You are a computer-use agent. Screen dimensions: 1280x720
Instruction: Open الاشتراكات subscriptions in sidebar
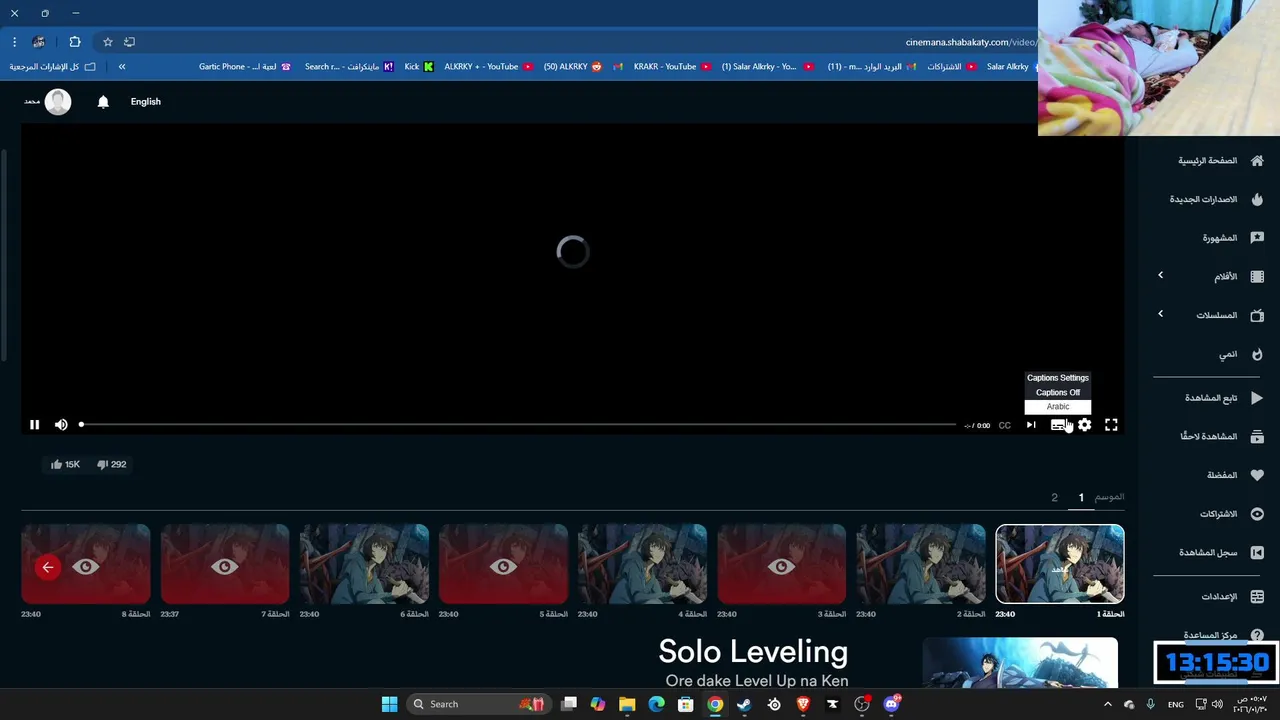coord(1232,514)
